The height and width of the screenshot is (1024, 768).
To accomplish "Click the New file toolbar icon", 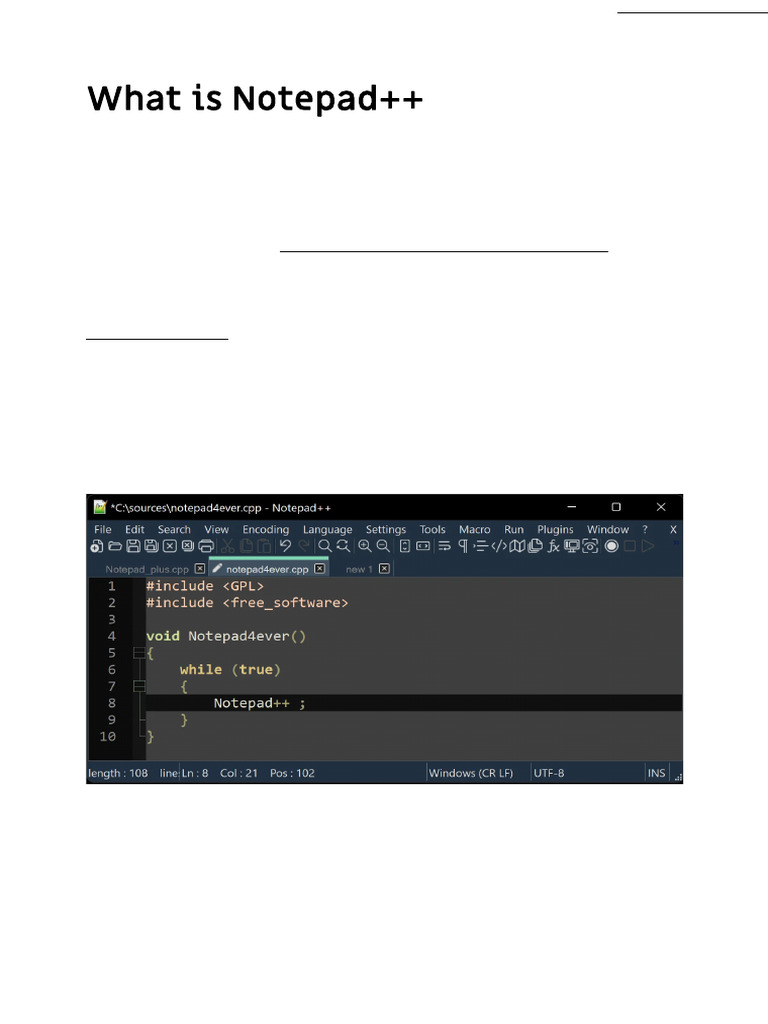I will tap(97, 546).
